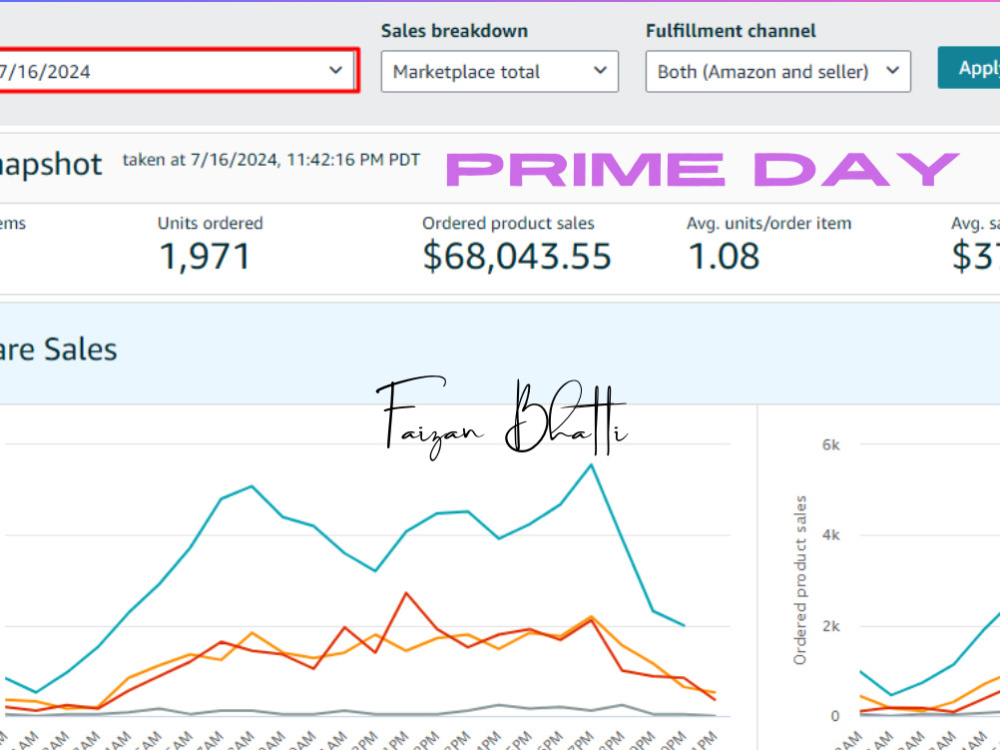Click the Units ordered label
The height and width of the screenshot is (750, 1000).
pyautogui.click(x=210, y=223)
